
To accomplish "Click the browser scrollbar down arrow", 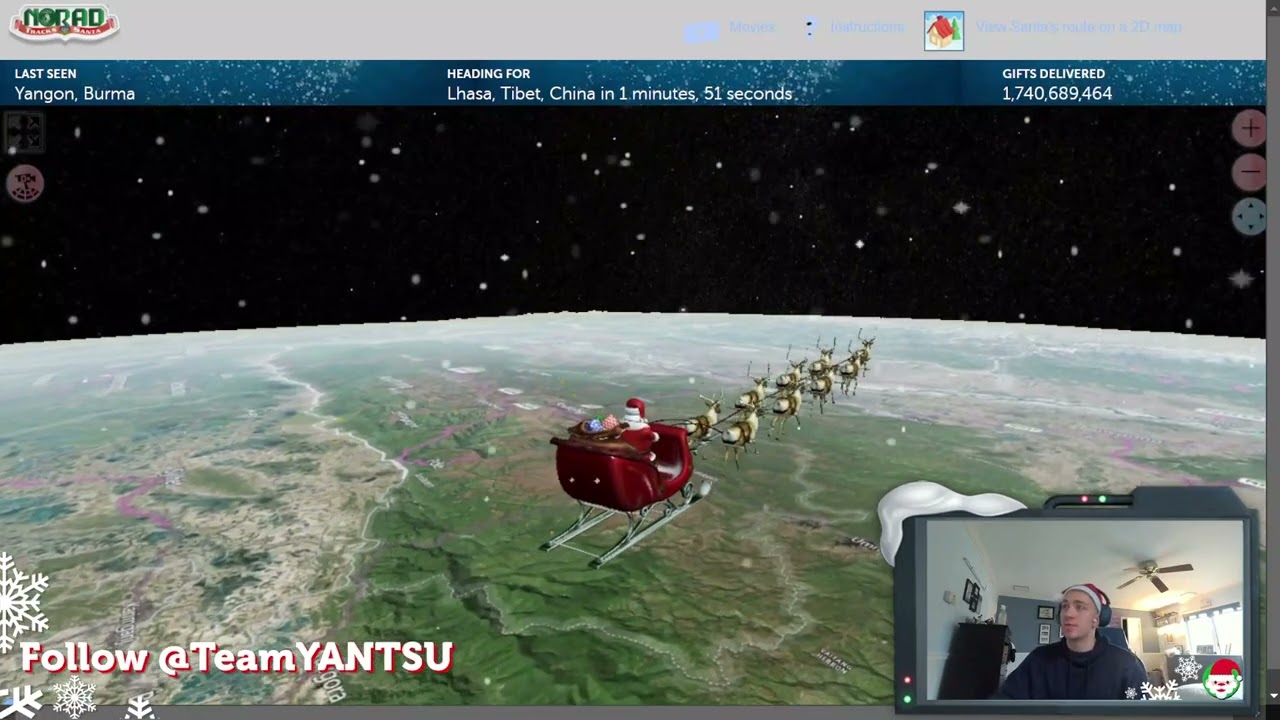I will click(x=1273, y=696).
